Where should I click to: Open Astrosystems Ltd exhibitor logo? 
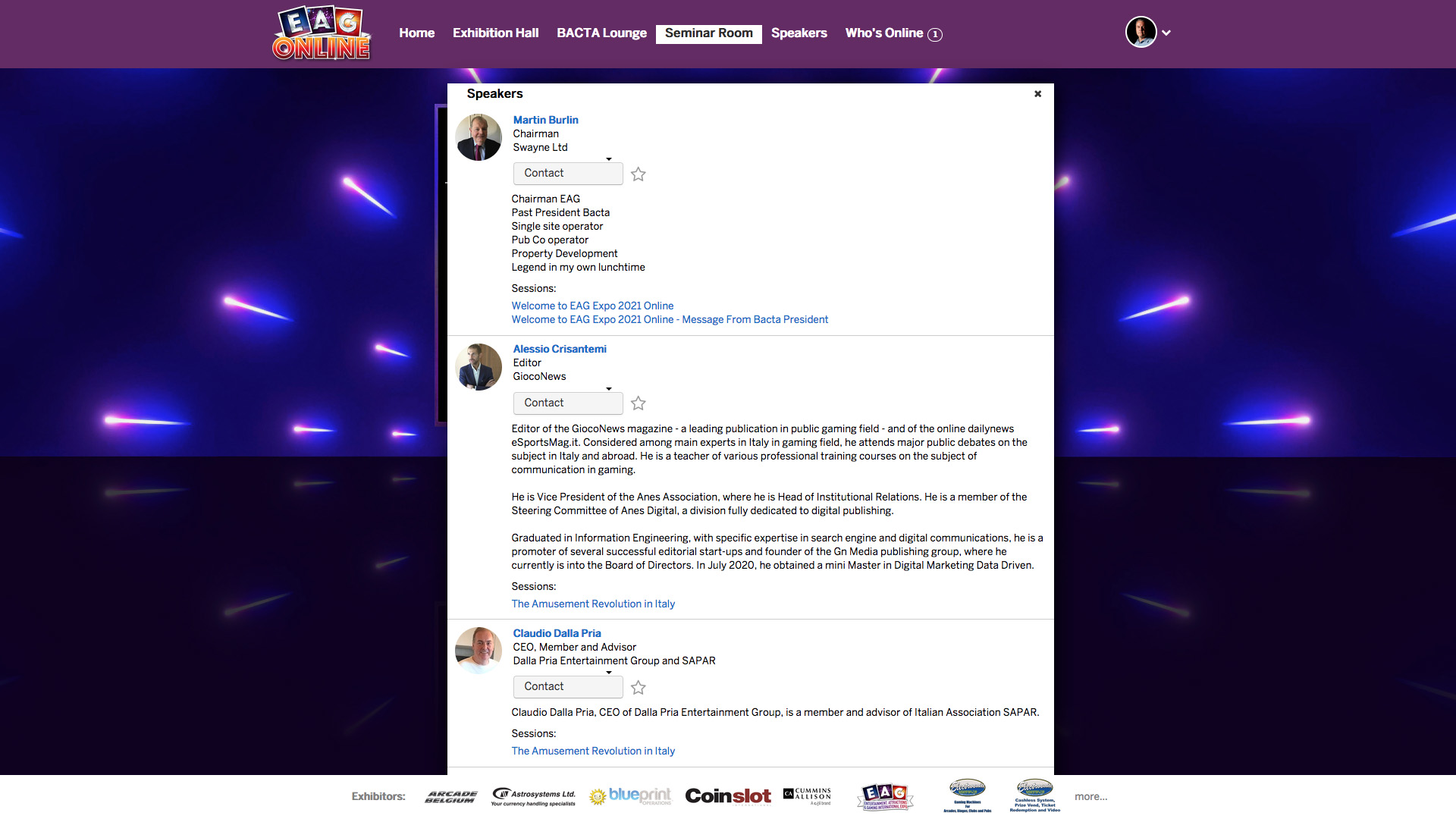coord(533,796)
